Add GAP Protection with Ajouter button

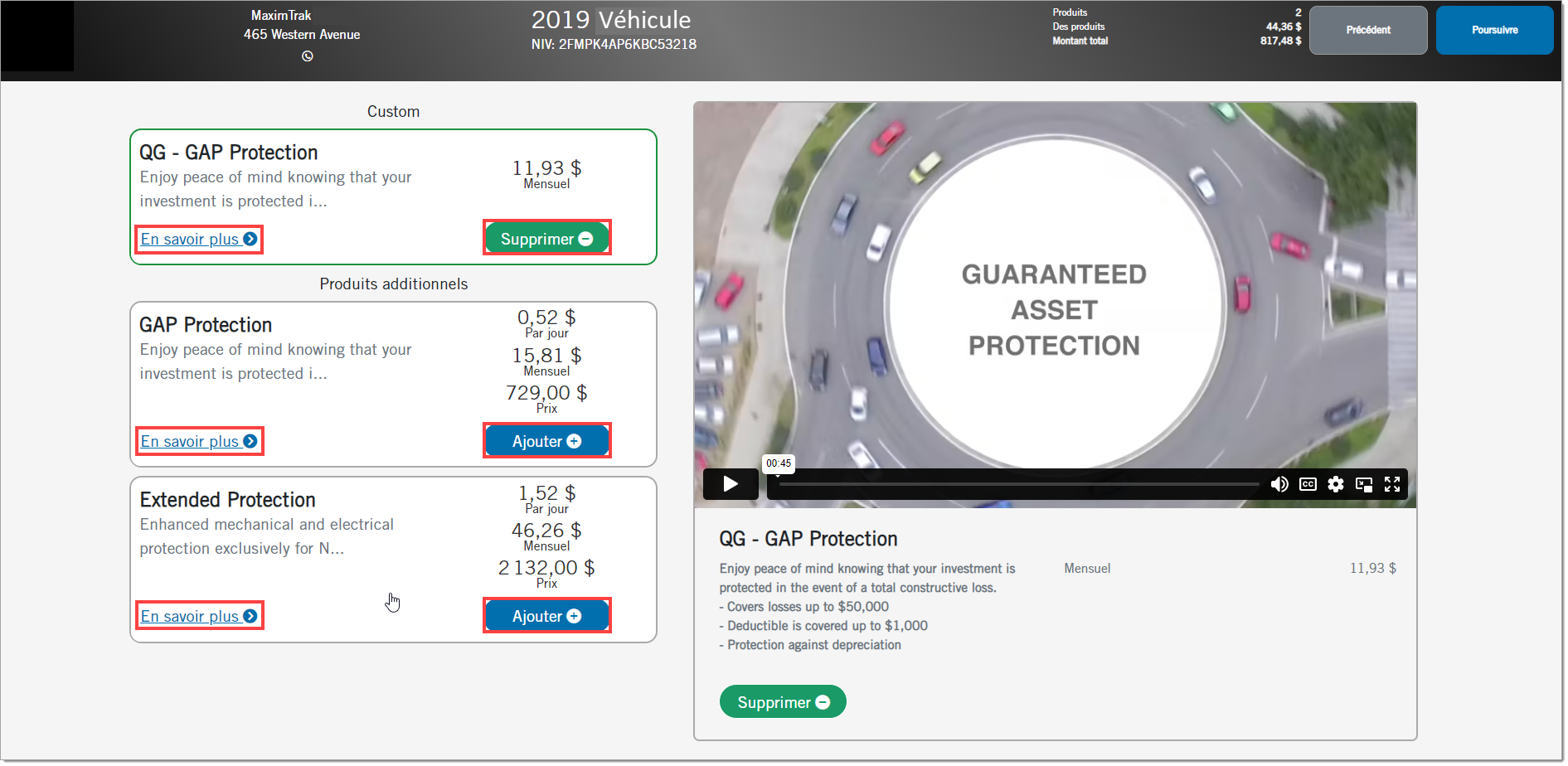[x=547, y=441]
